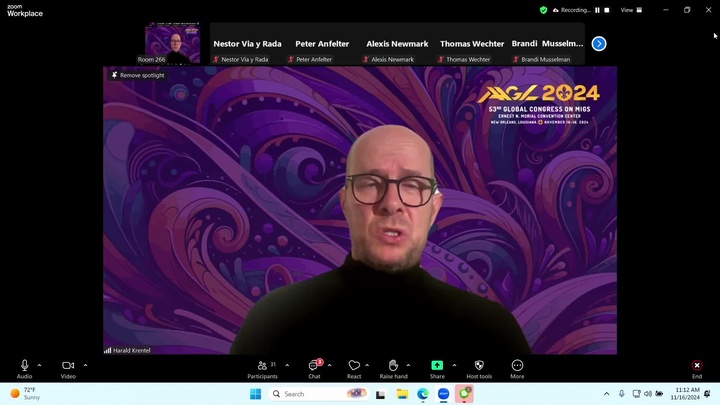Screen dimensions: 720x405
Task: Open the Participants panel
Action: click(262, 366)
